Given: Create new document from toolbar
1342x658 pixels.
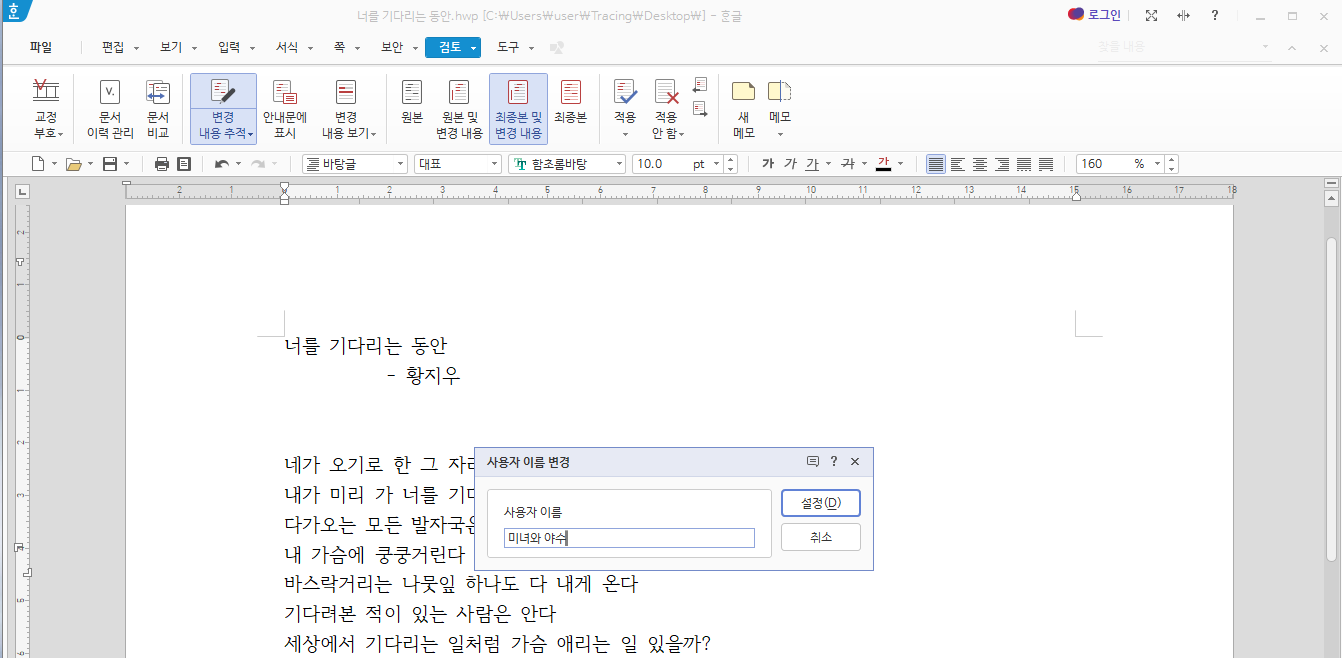Looking at the screenshot, I should click(38, 164).
